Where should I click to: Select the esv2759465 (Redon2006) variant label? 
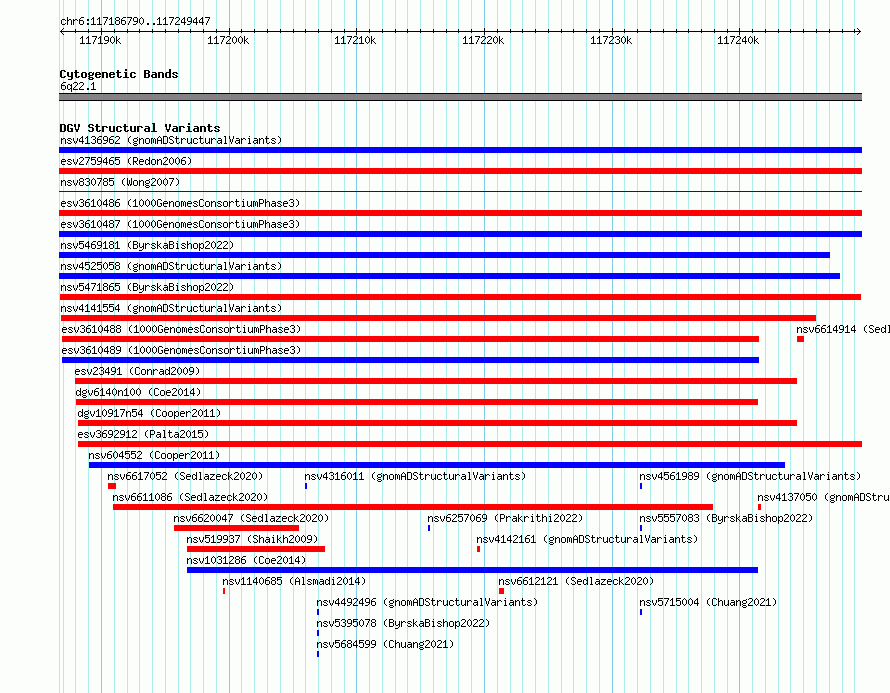click(126, 161)
